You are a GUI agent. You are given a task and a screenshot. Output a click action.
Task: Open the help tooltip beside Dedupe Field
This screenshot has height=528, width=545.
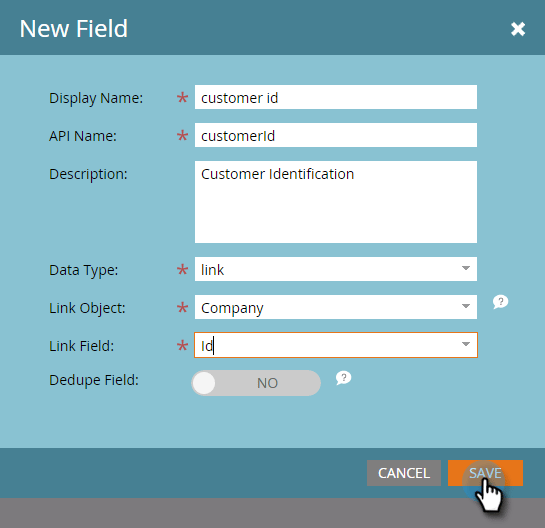click(x=343, y=378)
